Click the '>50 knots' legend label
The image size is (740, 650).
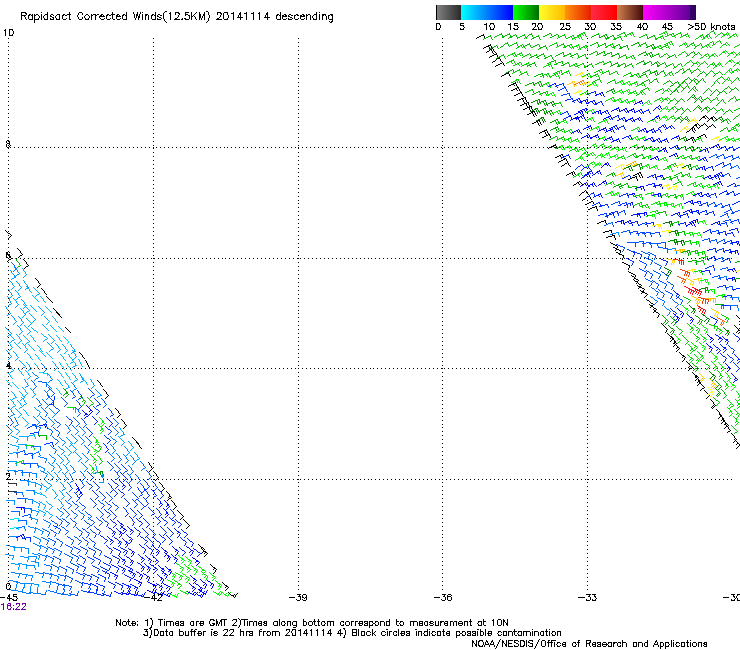711,27
